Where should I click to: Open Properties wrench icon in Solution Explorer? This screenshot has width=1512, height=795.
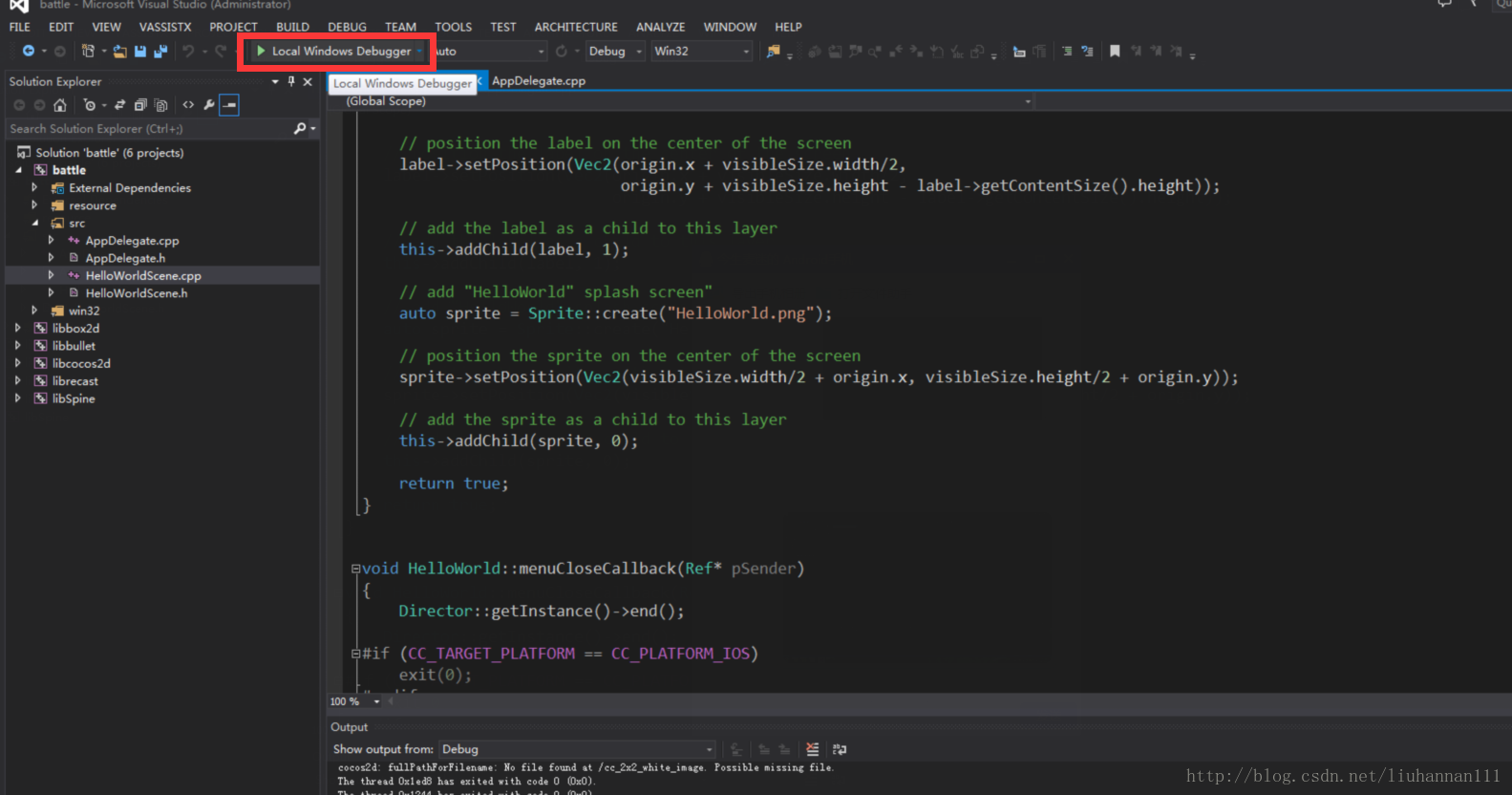click(209, 104)
